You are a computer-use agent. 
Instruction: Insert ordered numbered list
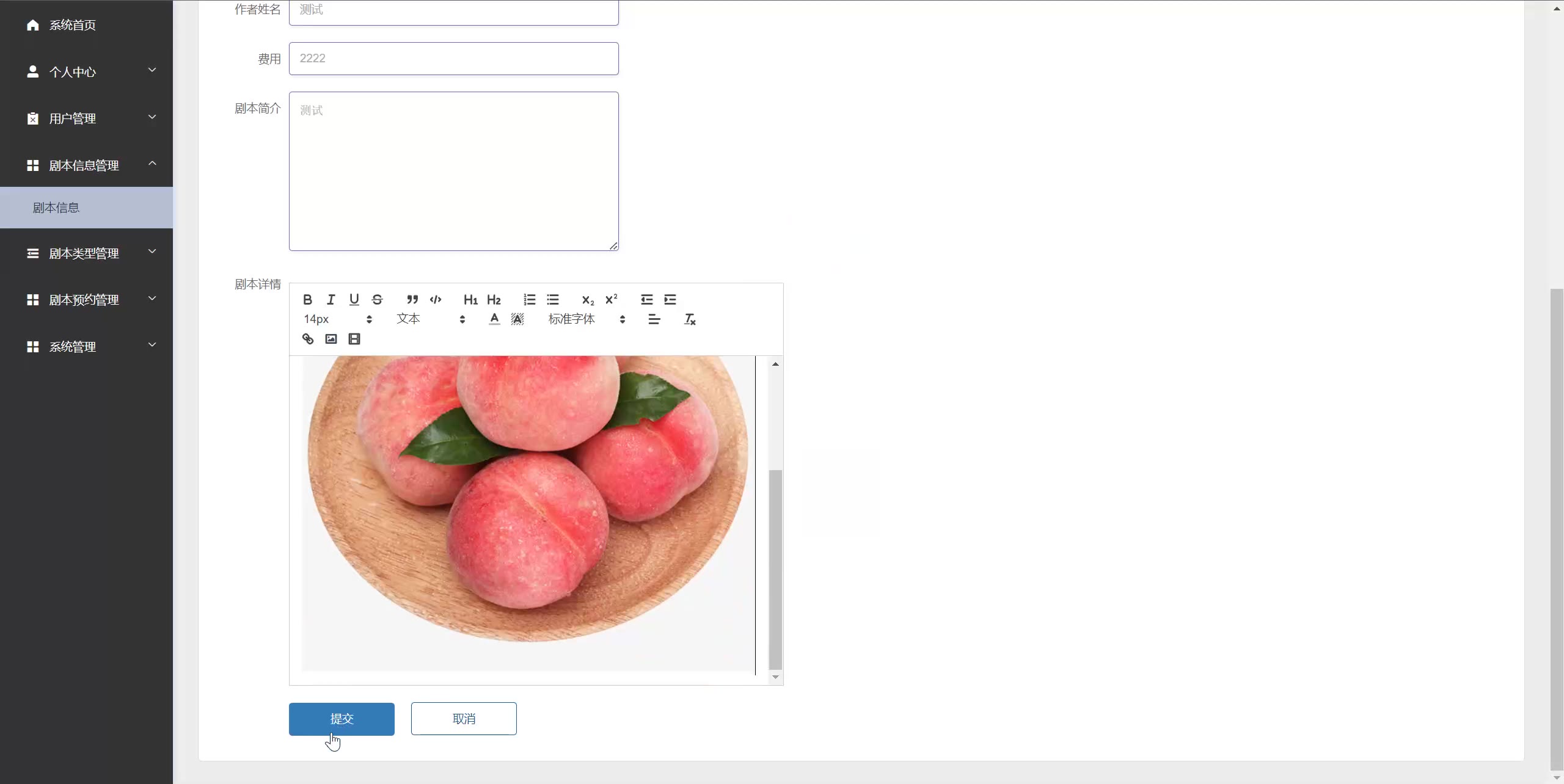click(x=530, y=300)
